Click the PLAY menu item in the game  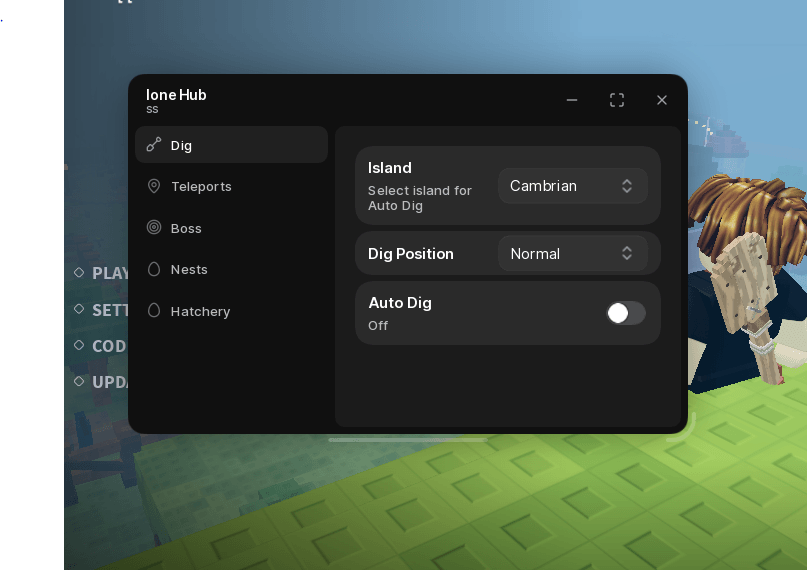tap(110, 273)
